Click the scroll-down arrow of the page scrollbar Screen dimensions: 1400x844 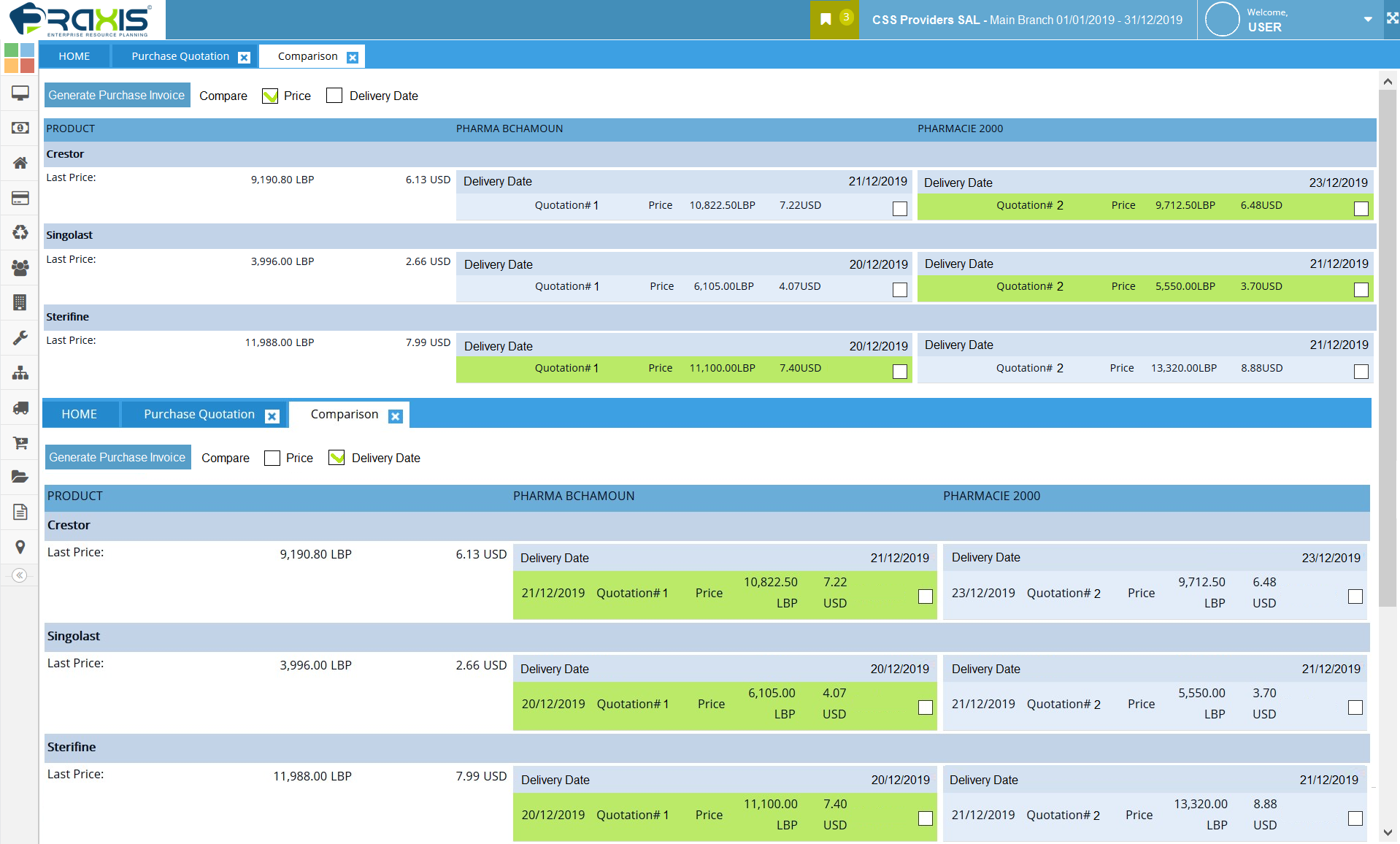point(1388,832)
